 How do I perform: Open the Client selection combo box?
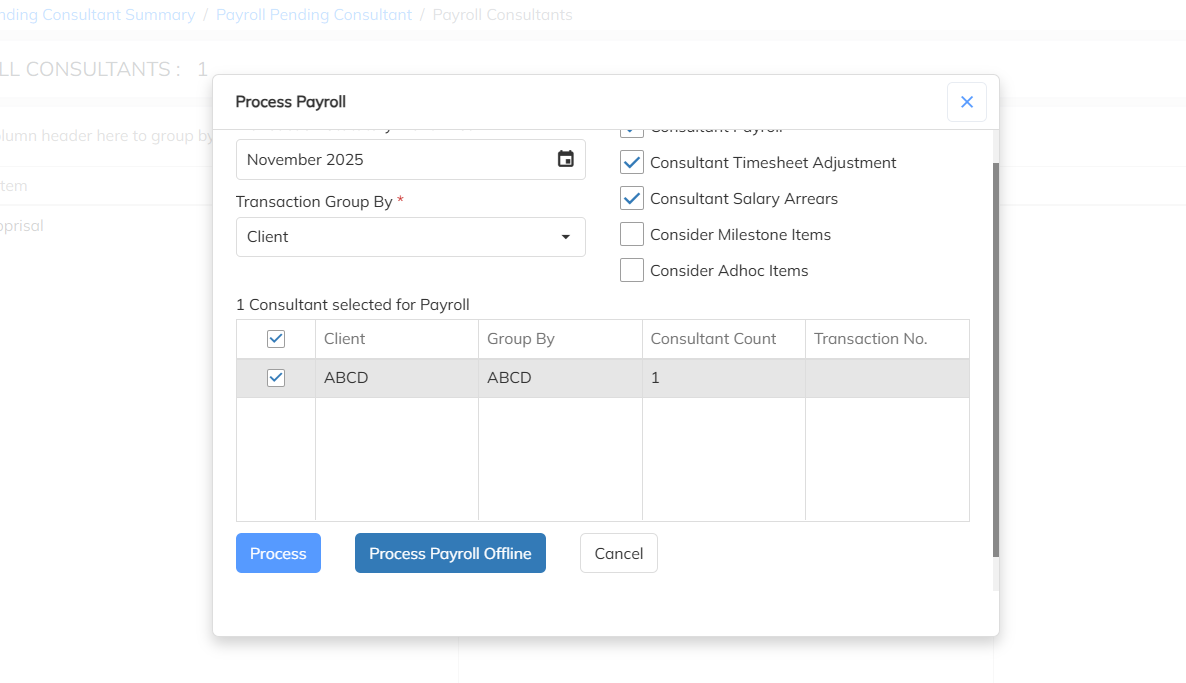[400, 237]
